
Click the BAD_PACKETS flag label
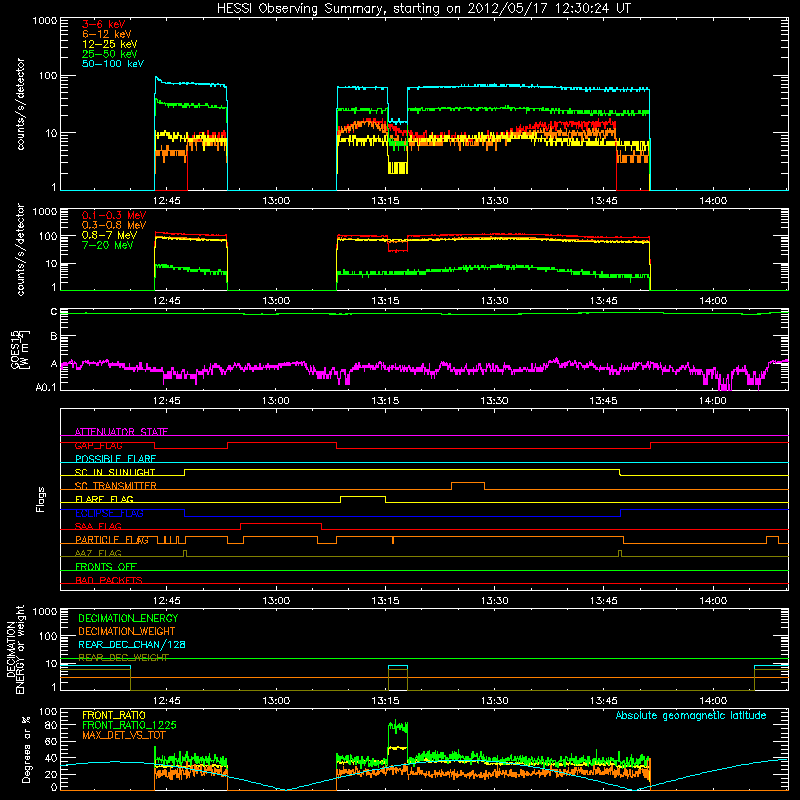pos(109,580)
